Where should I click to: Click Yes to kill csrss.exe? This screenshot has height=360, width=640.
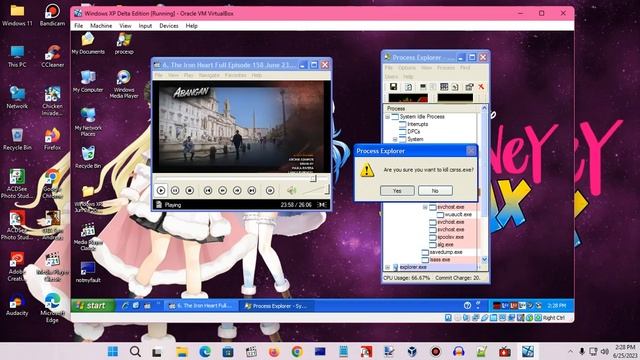point(397,191)
